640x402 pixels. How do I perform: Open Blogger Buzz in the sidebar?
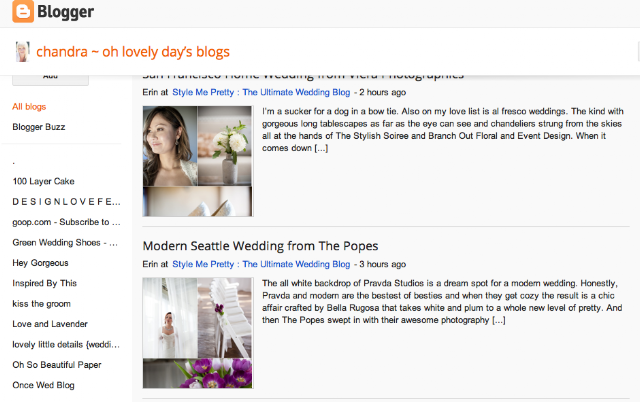[39, 127]
